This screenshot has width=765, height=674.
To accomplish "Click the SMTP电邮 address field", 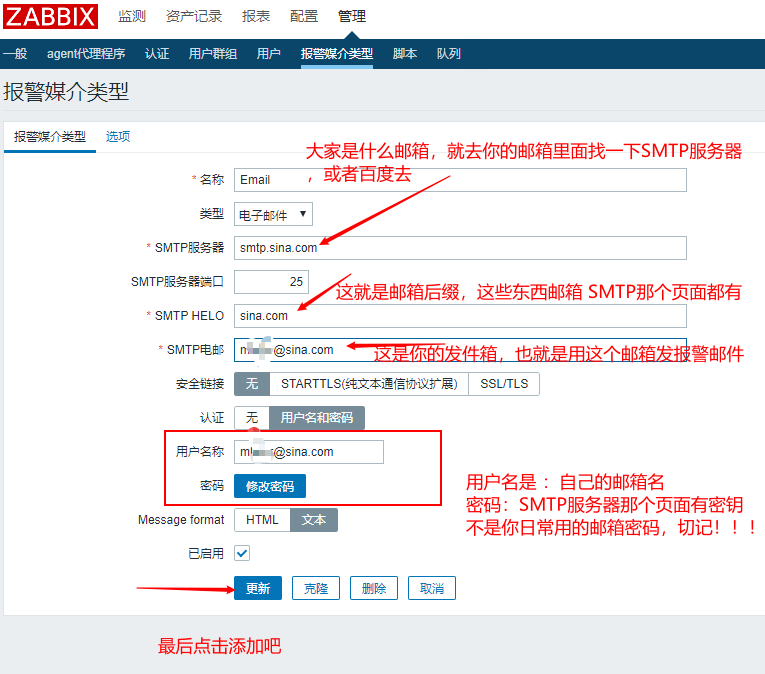I will point(460,350).
